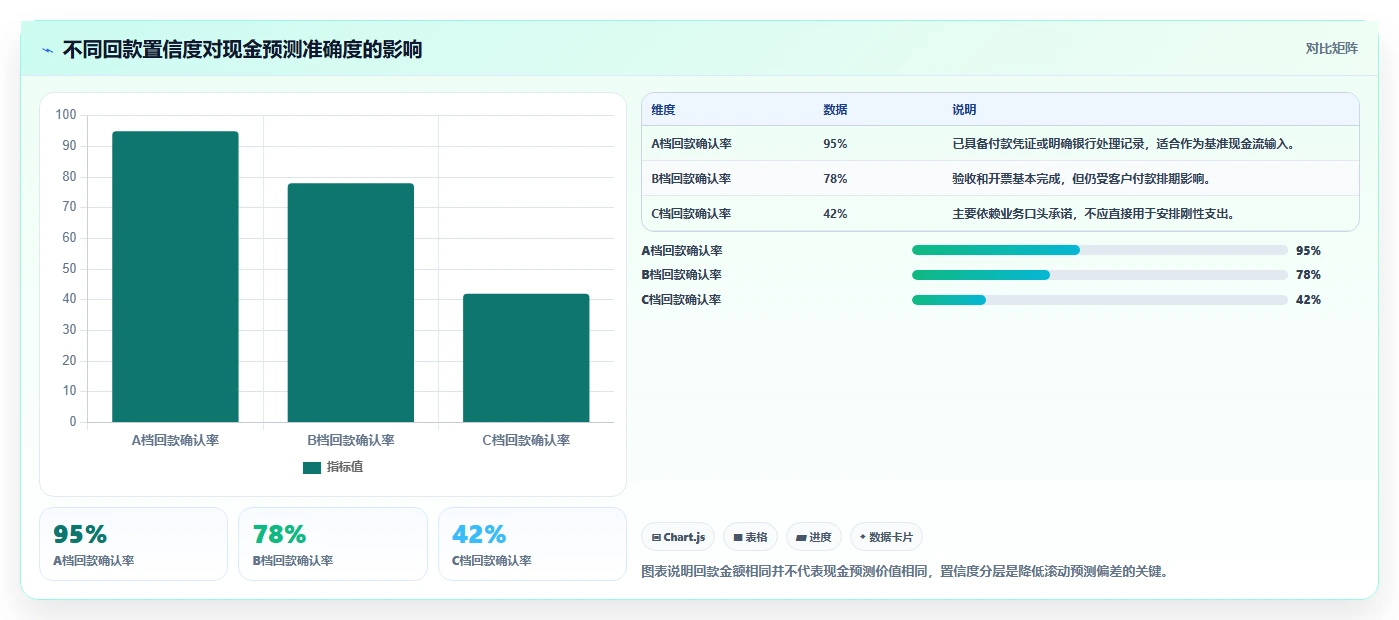Image resolution: width=1399 pixels, height=620 pixels.
Task: Click the 95% value in table
Action: coord(835,144)
